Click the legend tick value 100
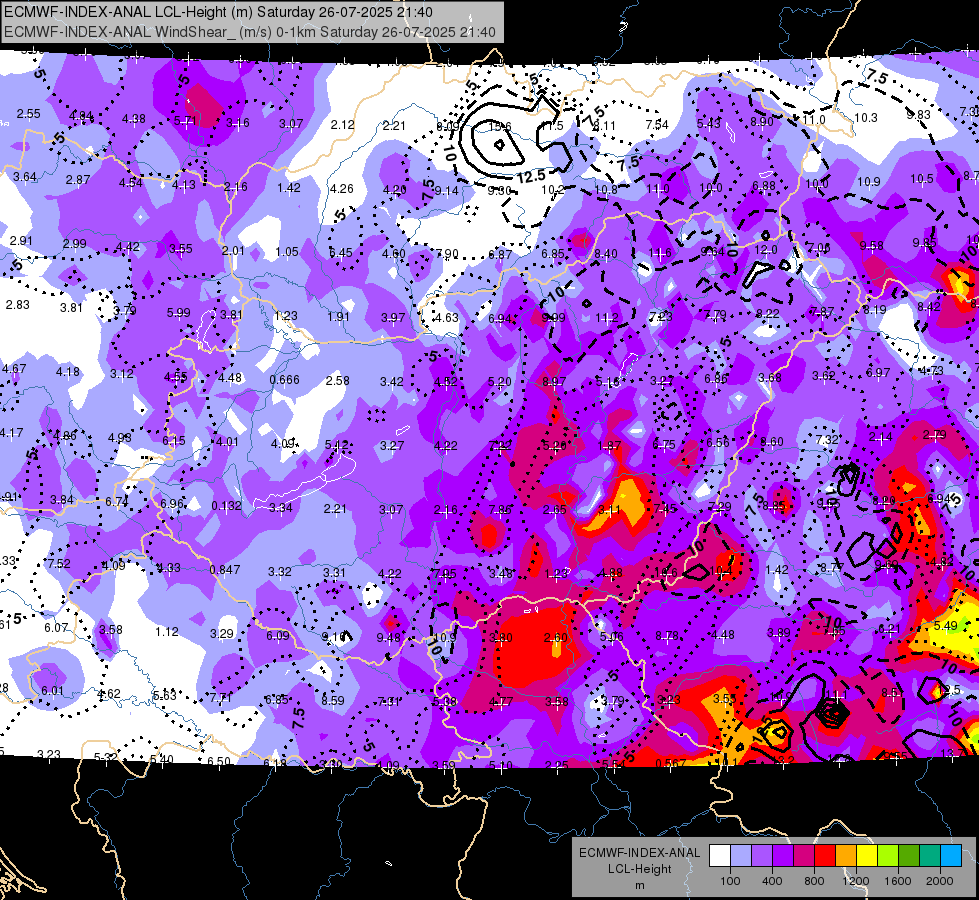The image size is (979, 900). pyautogui.click(x=731, y=881)
